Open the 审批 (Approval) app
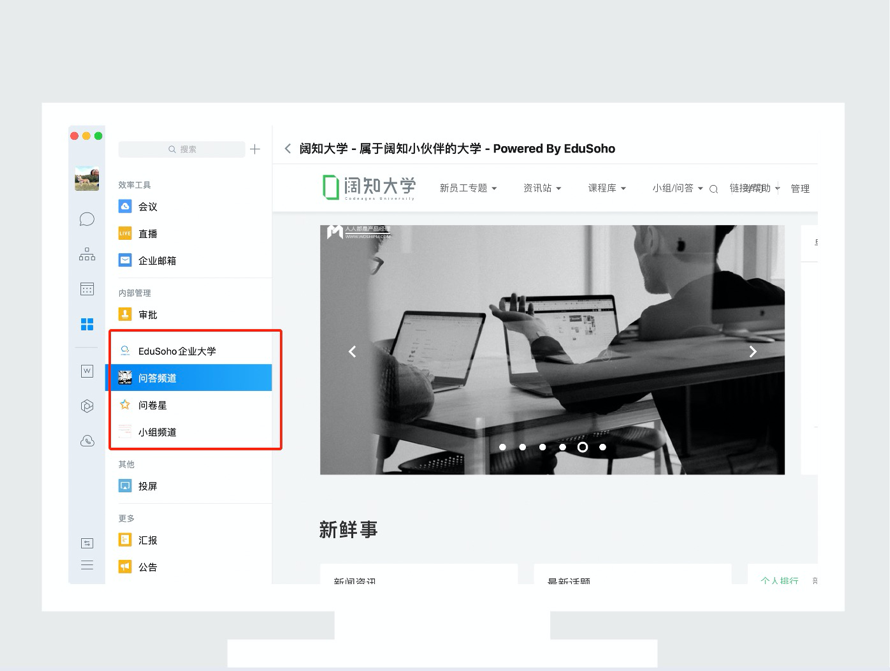This screenshot has width=890, height=671. tap(148, 314)
